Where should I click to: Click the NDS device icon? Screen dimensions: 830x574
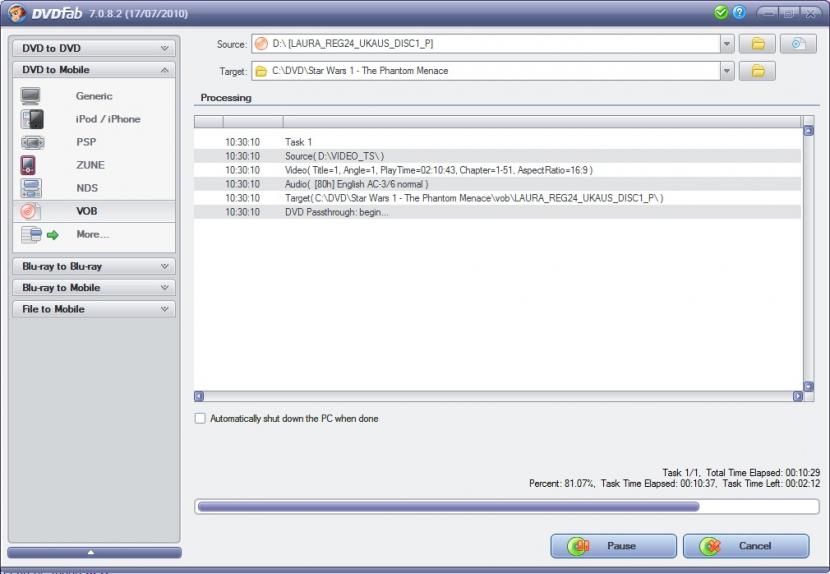coord(31,188)
